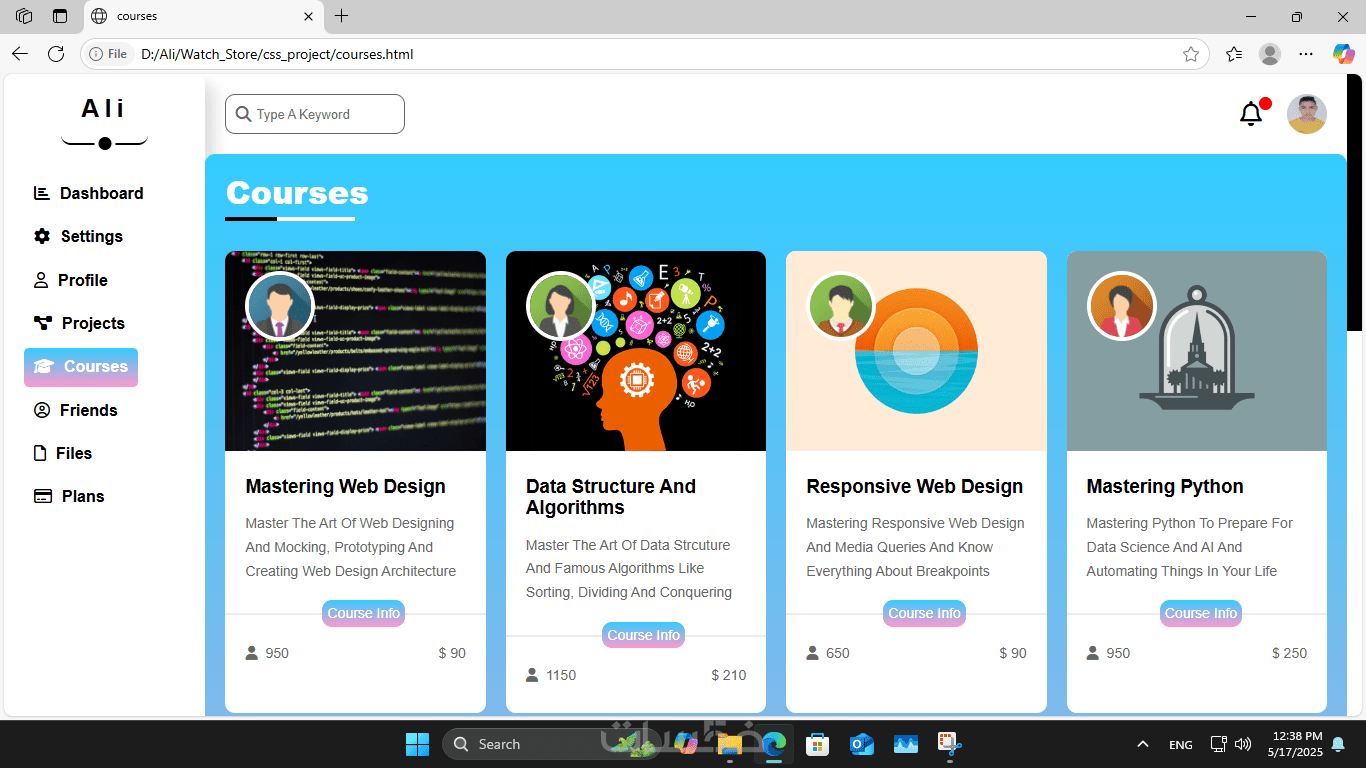Close the courses browser tab
This screenshot has width=1366, height=768.
309,16
